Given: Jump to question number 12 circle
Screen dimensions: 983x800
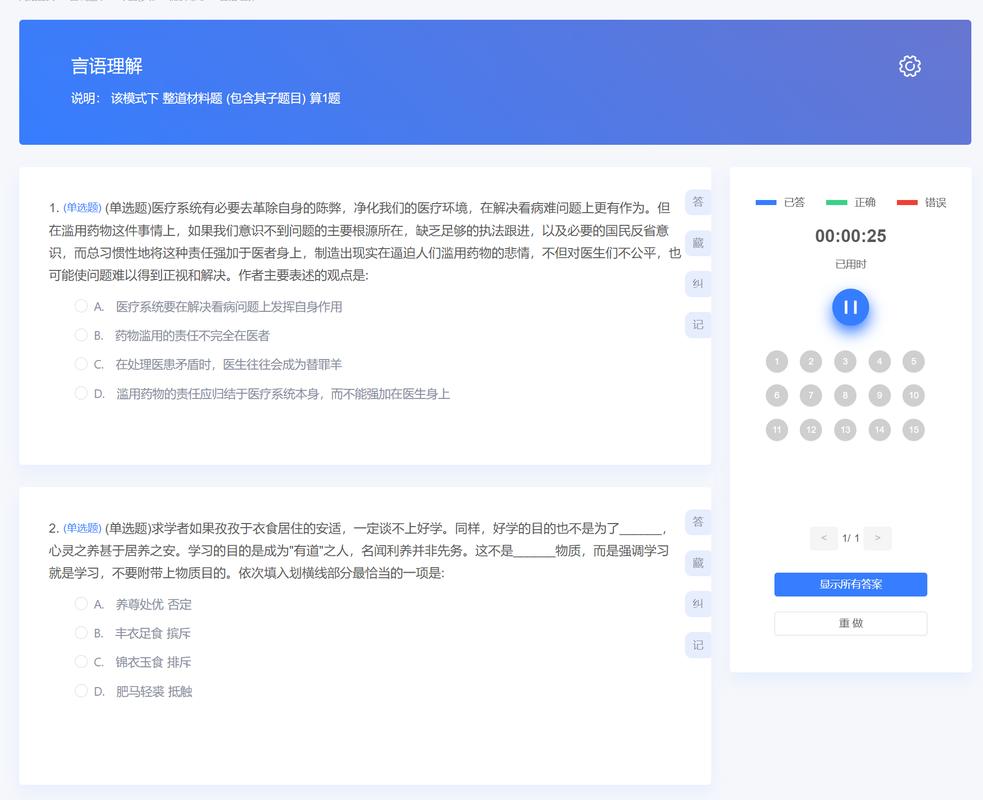Looking at the screenshot, I should pyautogui.click(x=811, y=429).
